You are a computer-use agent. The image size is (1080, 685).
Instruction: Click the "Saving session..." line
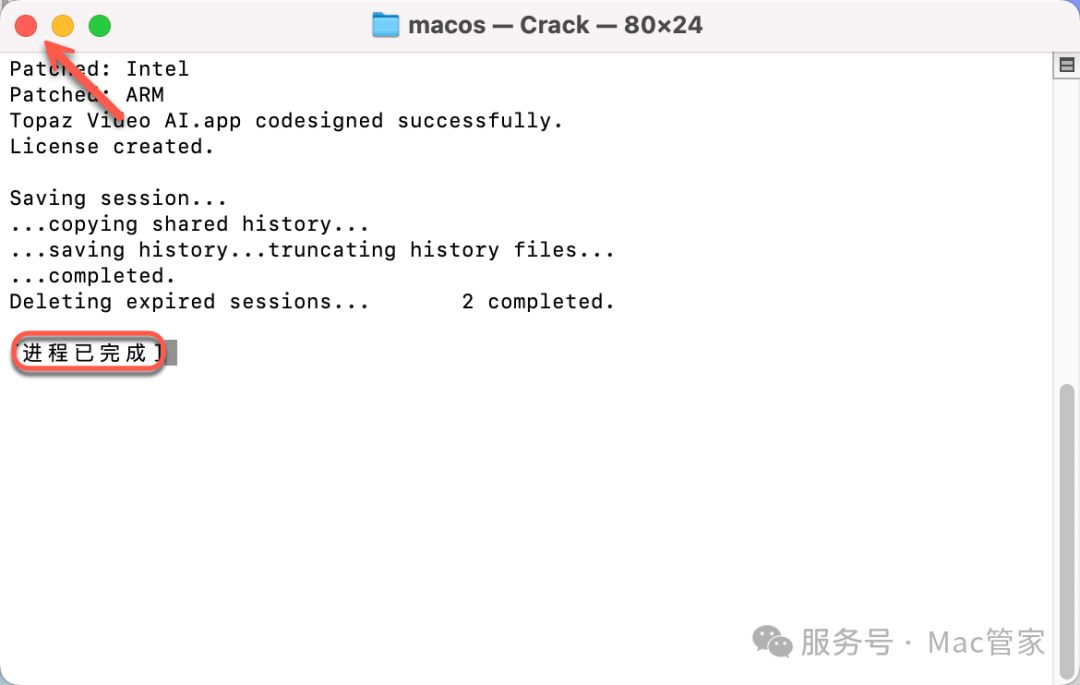pos(118,198)
